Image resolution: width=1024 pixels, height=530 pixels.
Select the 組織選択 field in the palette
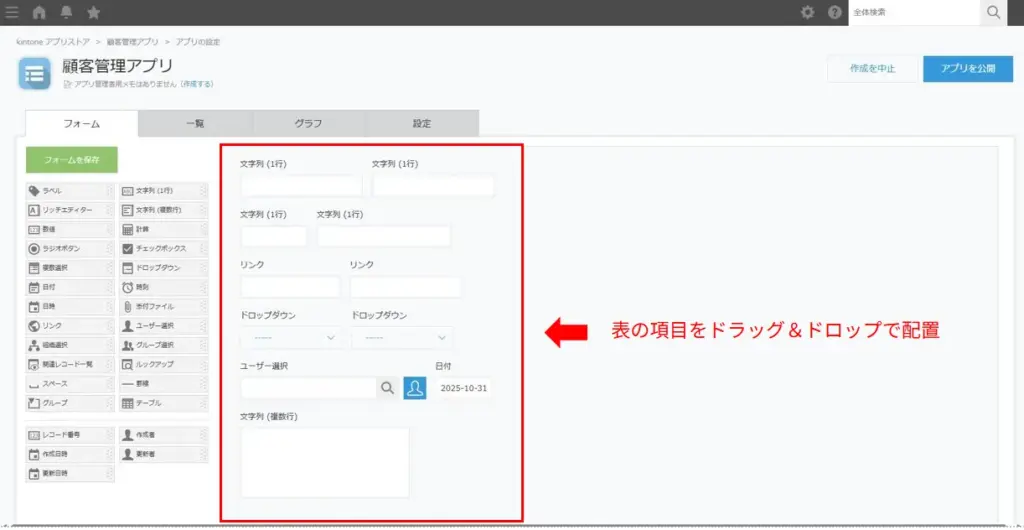(x=71, y=345)
